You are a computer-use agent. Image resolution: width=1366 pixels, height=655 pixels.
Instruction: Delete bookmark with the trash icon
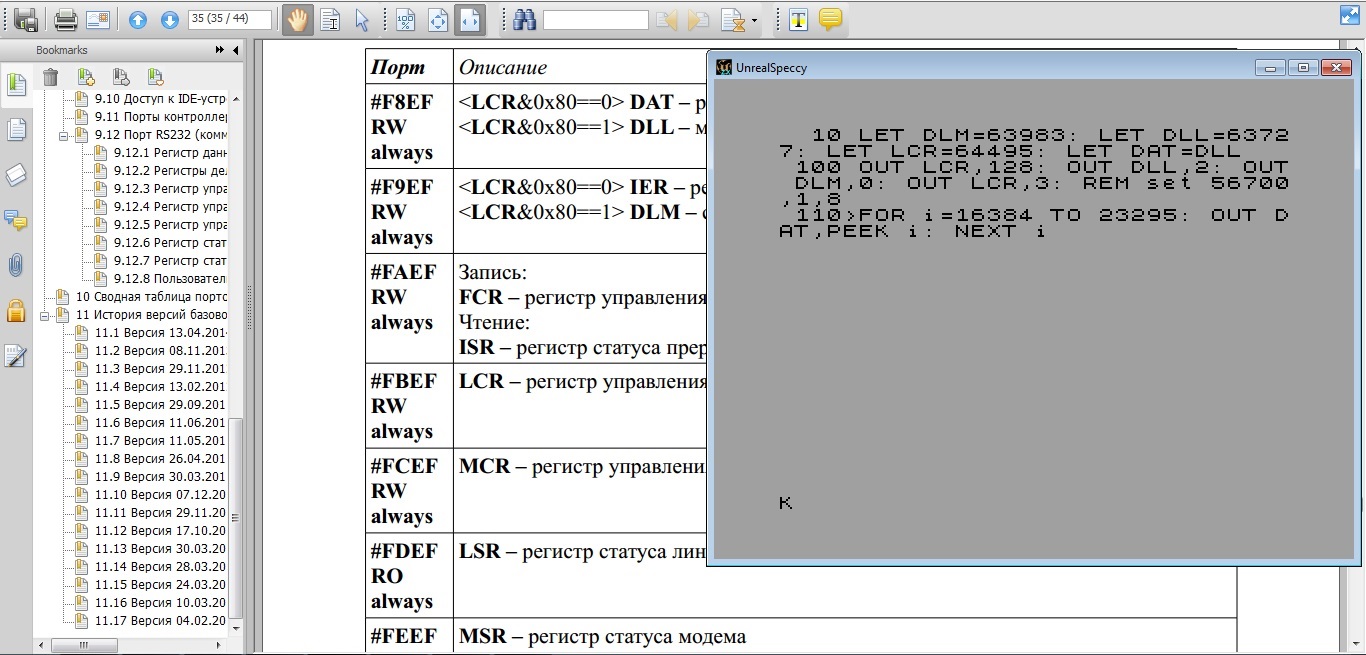coord(50,77)
